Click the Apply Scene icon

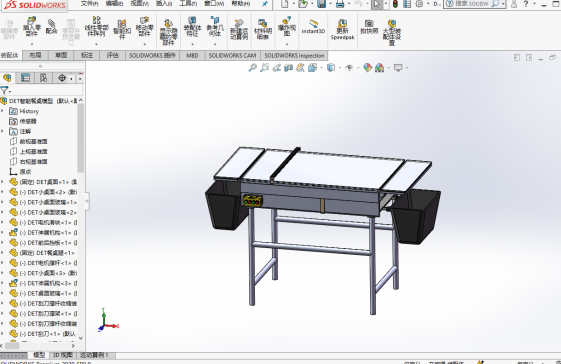click(x=379, y=67)
